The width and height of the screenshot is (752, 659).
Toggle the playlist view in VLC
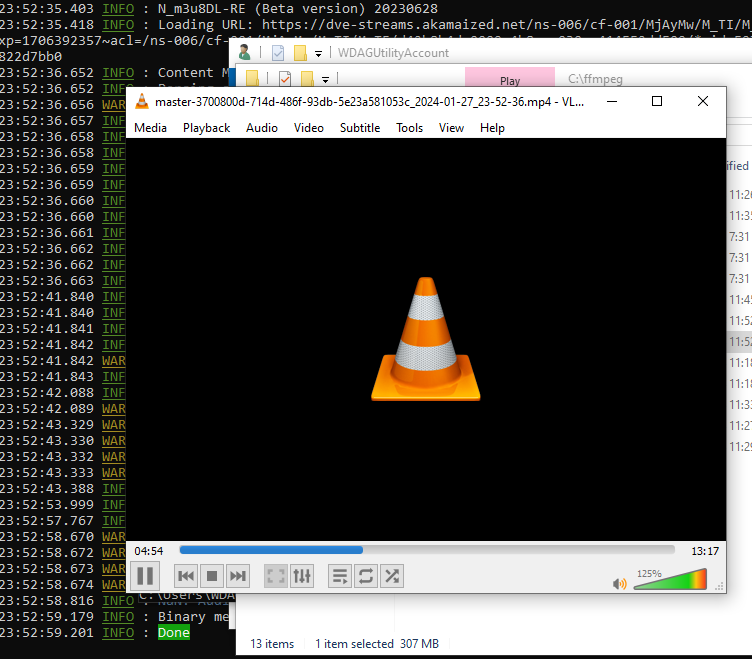[340, 576]
